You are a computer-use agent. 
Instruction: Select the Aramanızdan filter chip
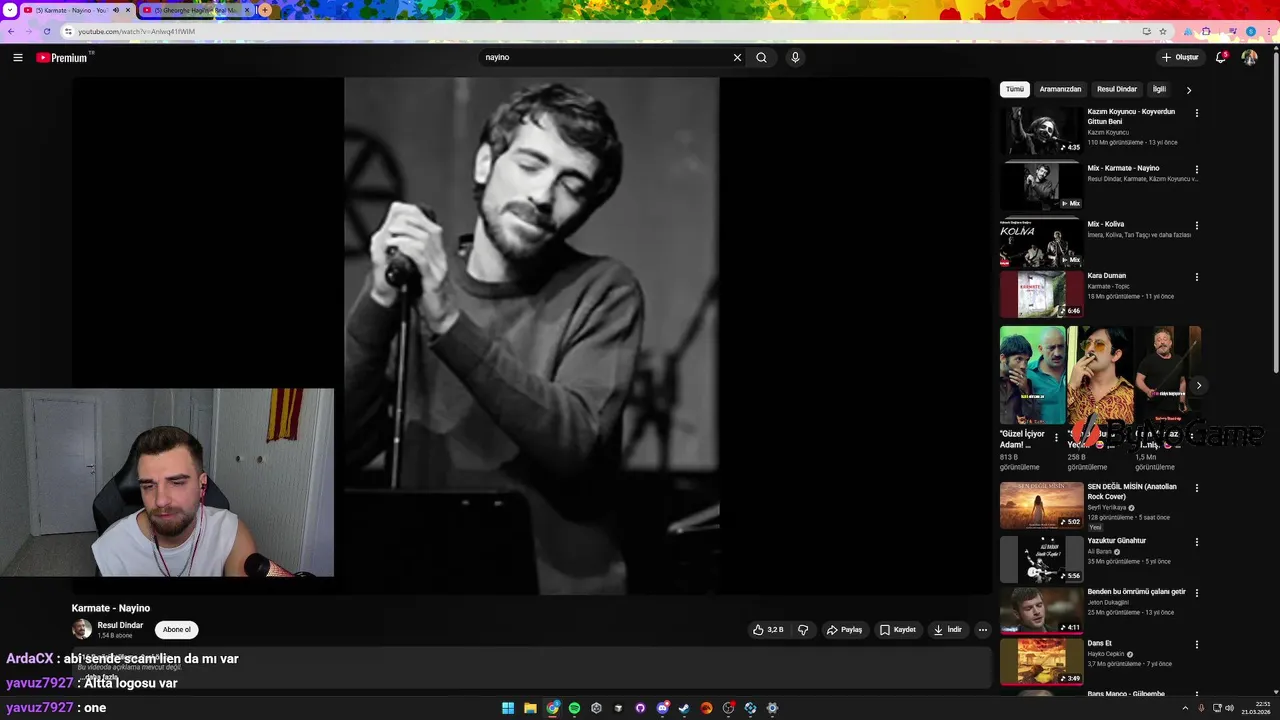1060,89
